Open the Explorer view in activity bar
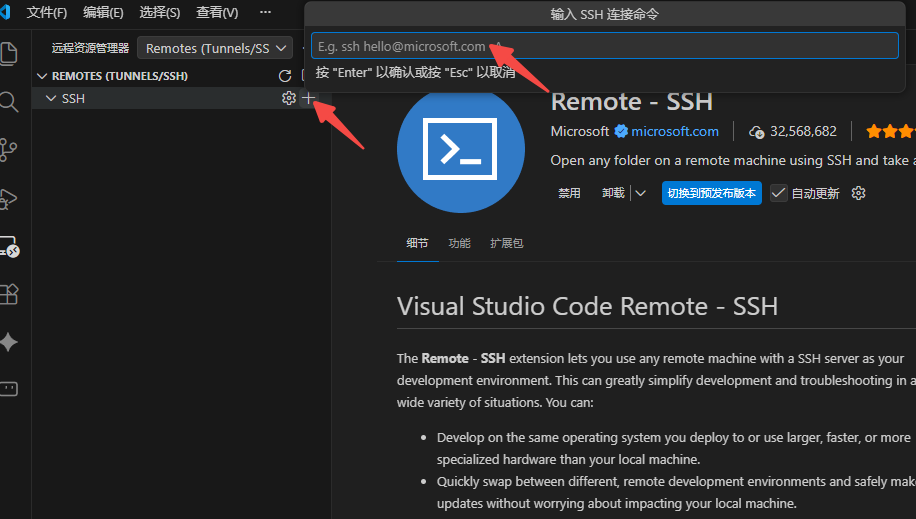The width and height of the screenshot is (916, 519). [x=9, y=53]
